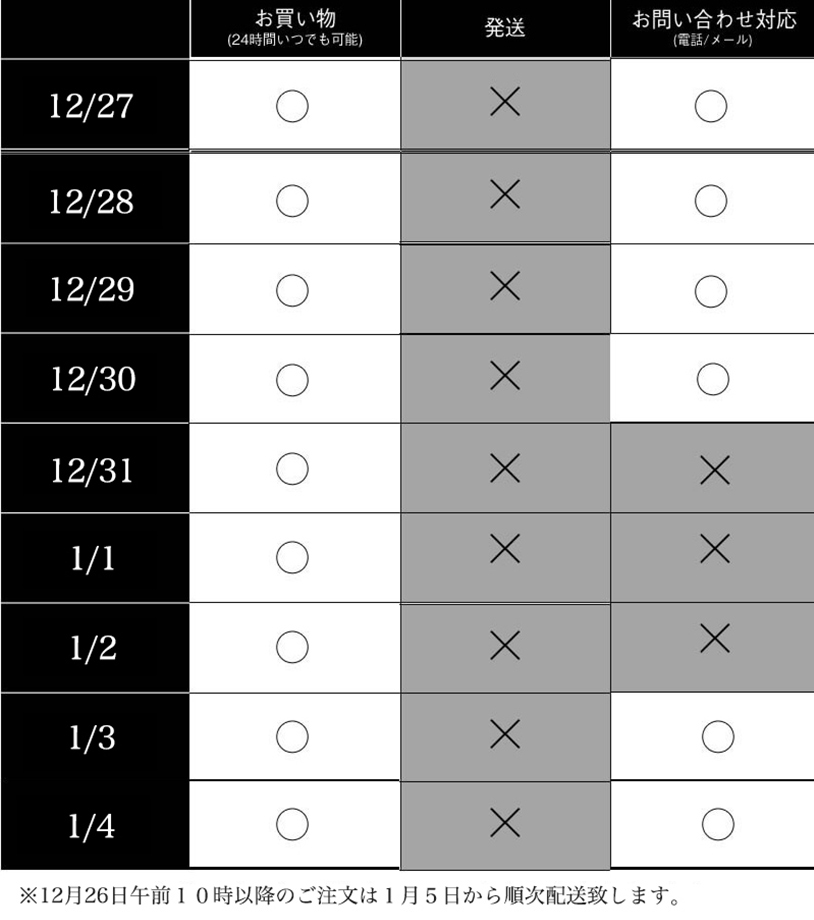Click the inquiry support circle for 12/27
Image resolution: width=814 pixels, height=920 pixels.
710,106
